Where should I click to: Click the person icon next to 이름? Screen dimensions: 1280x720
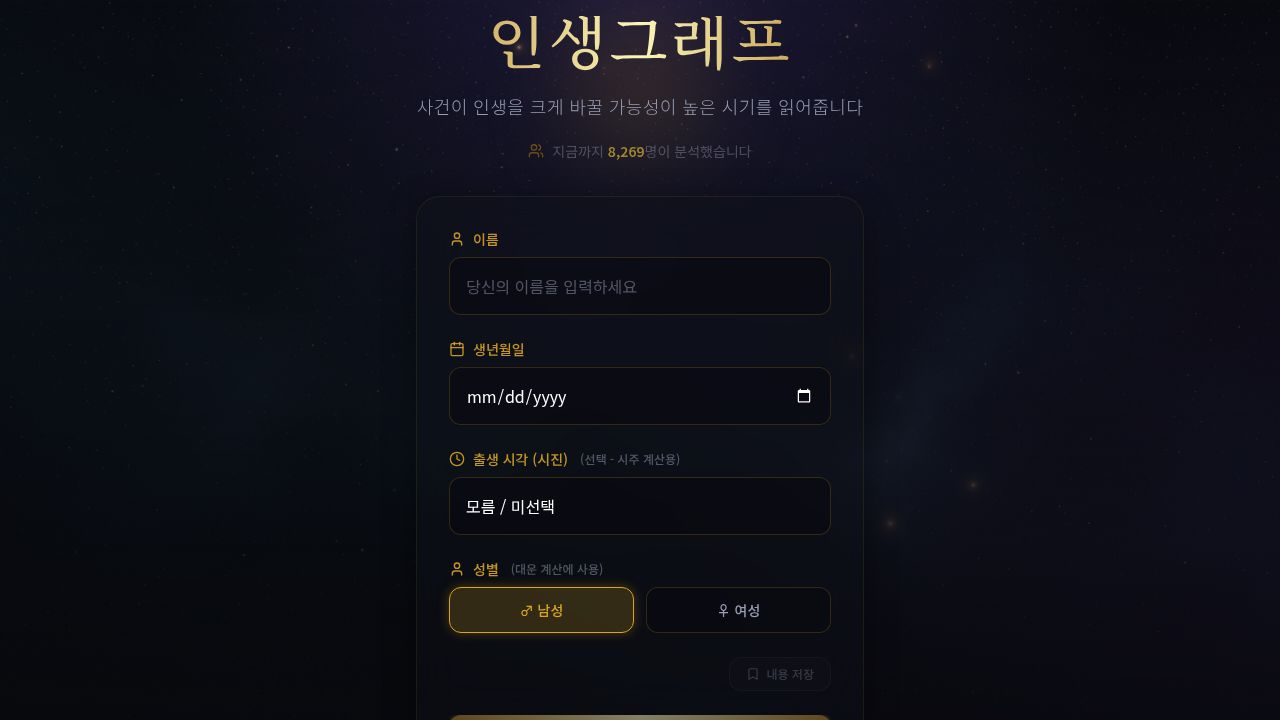pos(457,239)
